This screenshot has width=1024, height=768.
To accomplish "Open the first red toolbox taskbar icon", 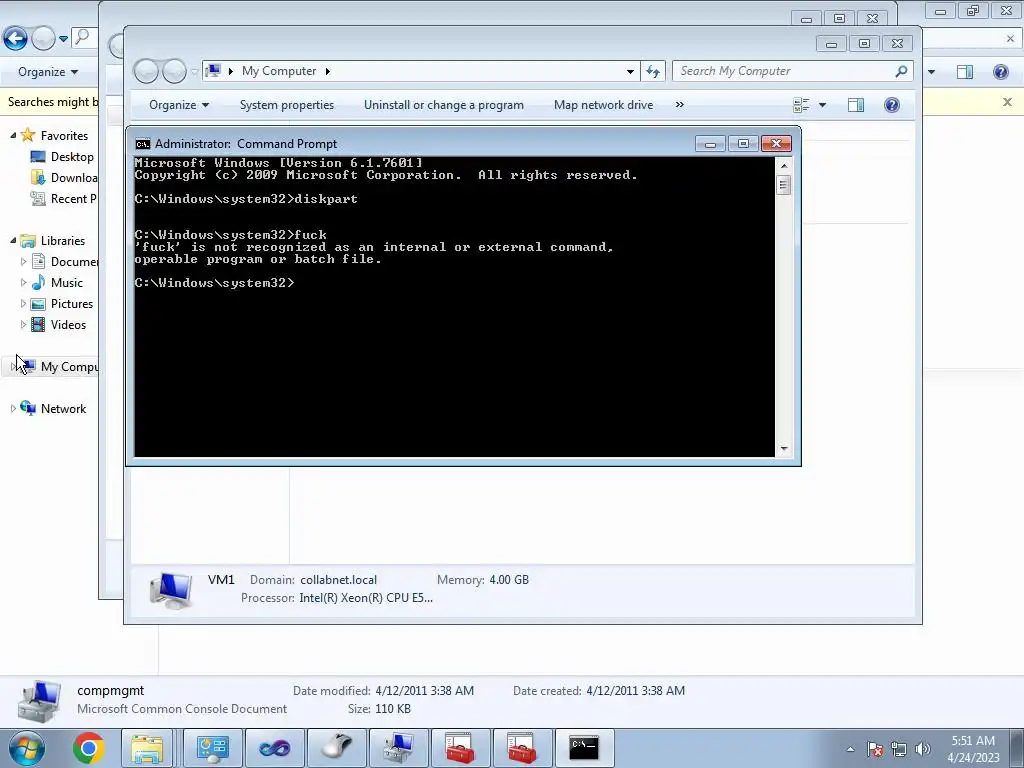I will (x=460, y=748).
